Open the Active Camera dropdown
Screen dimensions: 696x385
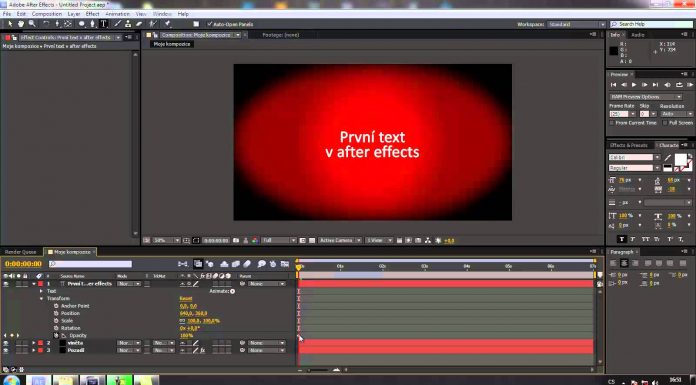click(x=340, y=240)
